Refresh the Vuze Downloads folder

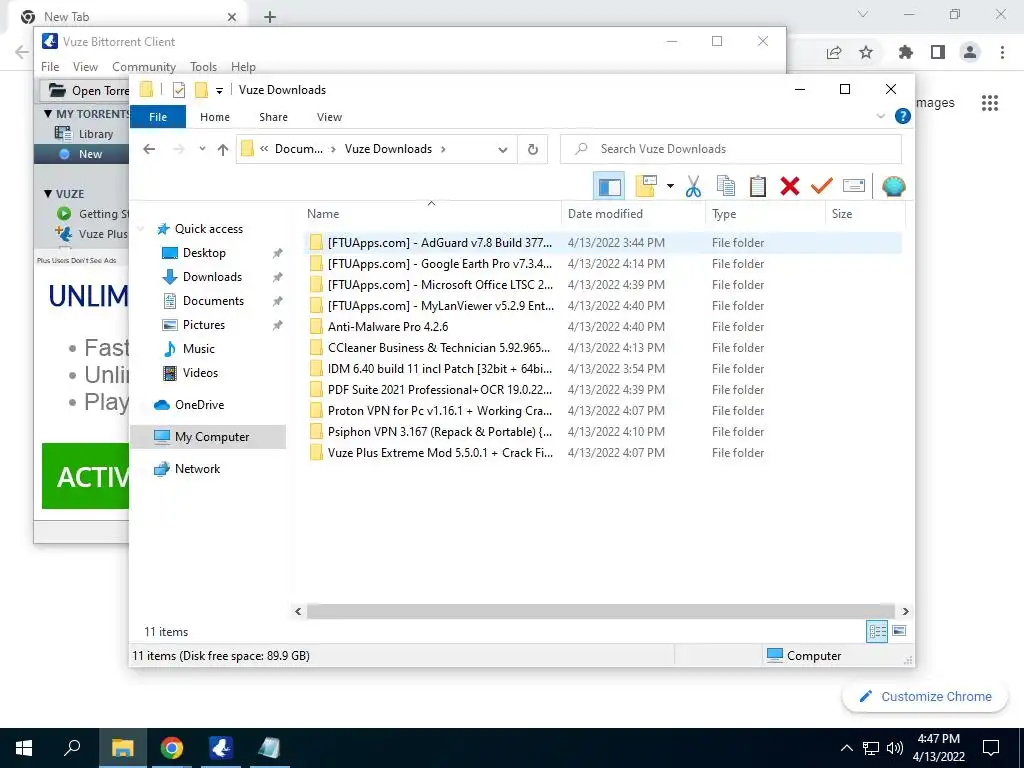(533, 150)
